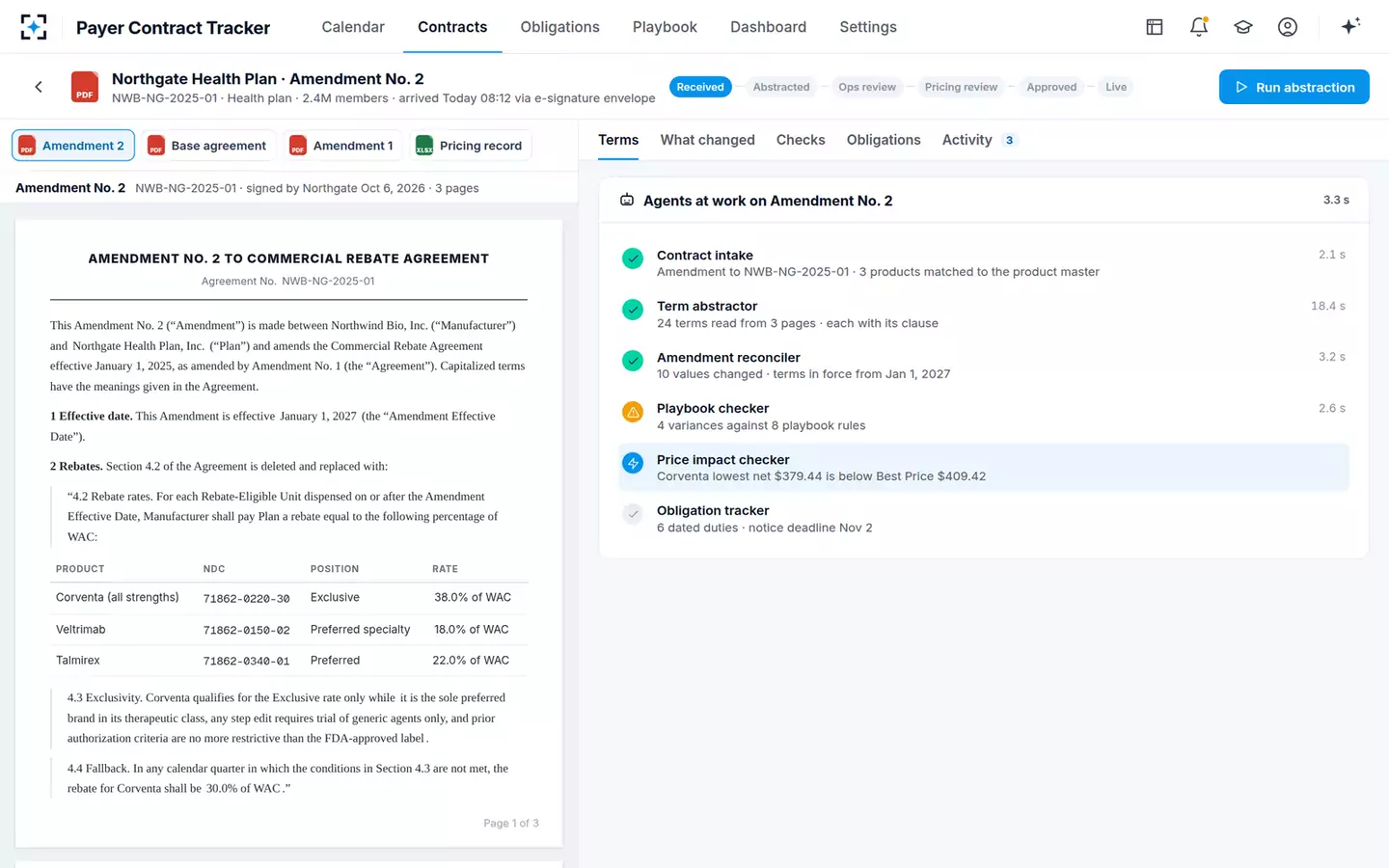Screen dimensions: 1389x868
Task: Click the Ops review status step
Action: point(867,87)
